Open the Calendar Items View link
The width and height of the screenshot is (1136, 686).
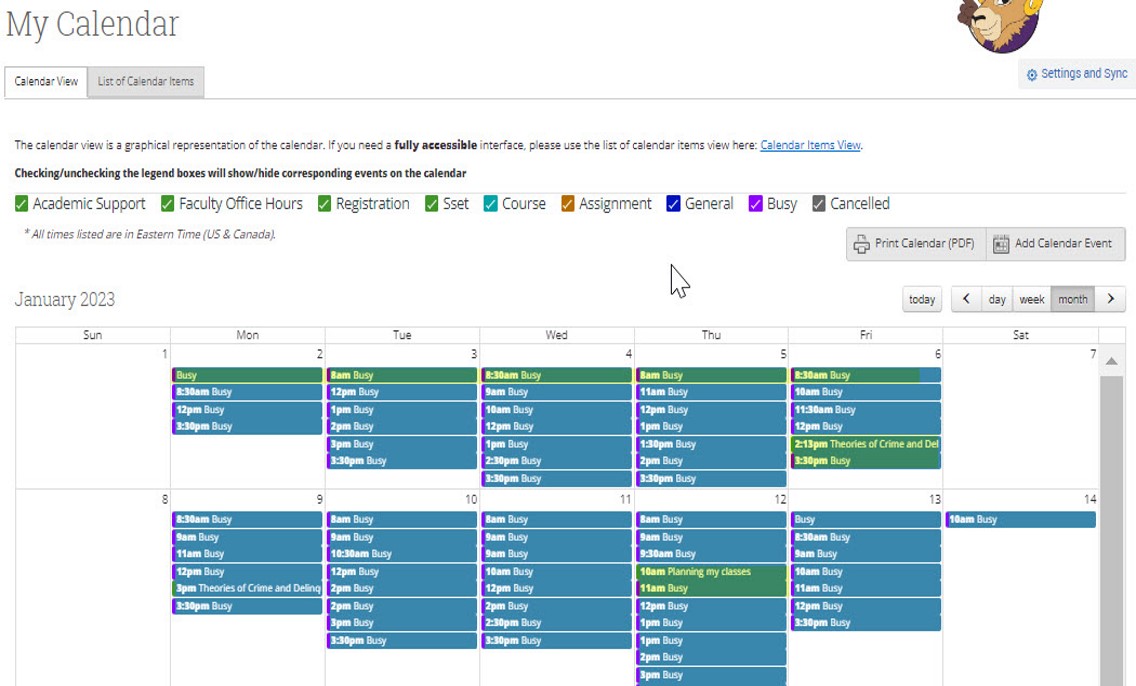click(x=810, y=145)
